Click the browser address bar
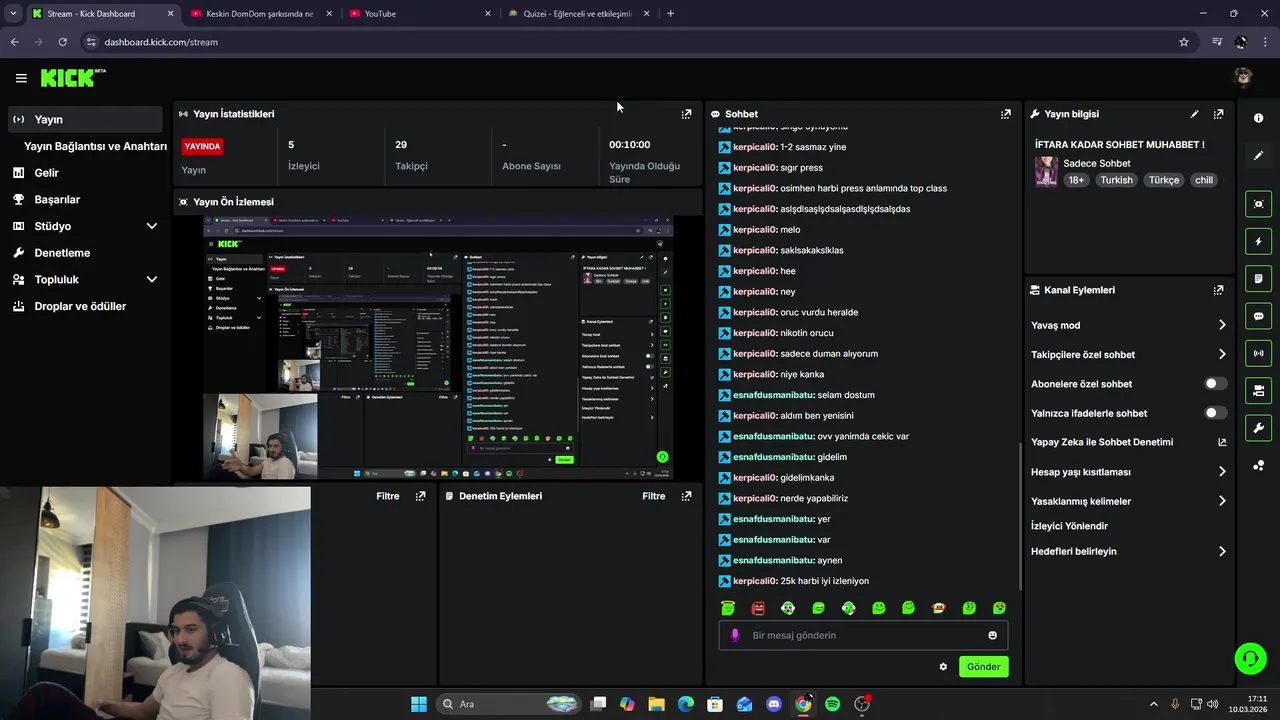Image resolution: width=1280 pixels, height=720 pixels. pyautogui.click(x=630, y=42)
